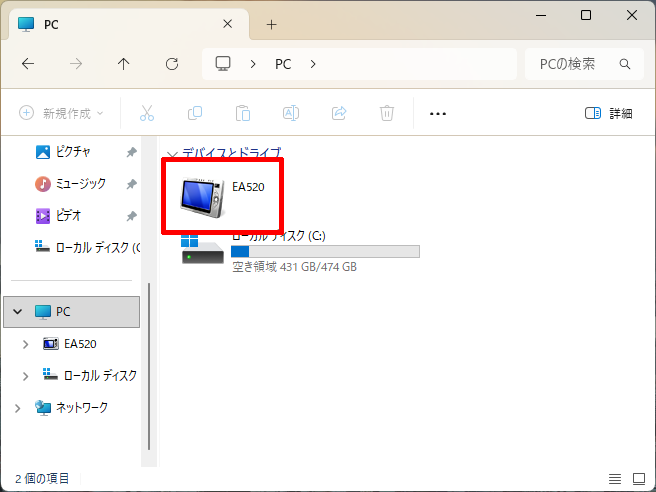Click the Rename icon in toolbar
Image resolution: width=656 pixels, height=492 pixels.
(290, 113)
